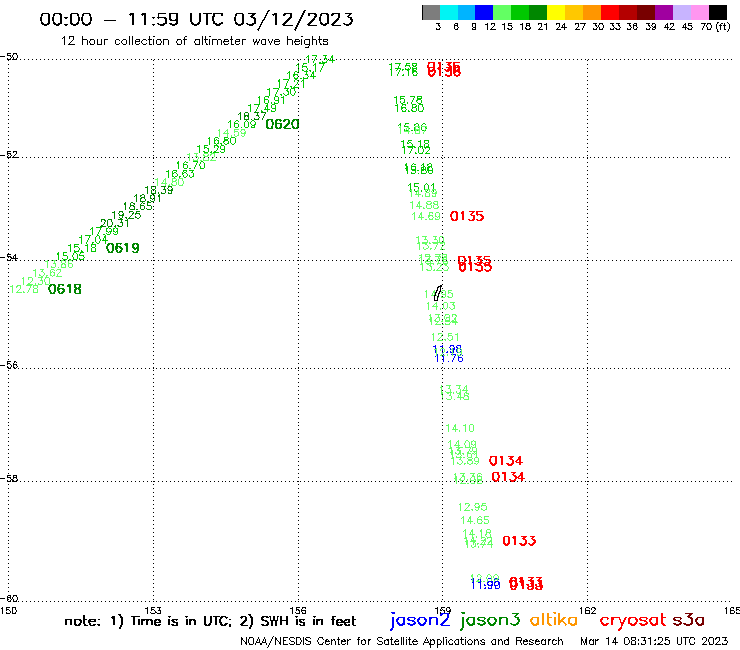Click the longitude axis label '156'
The image size is (740, 650).
298,610
